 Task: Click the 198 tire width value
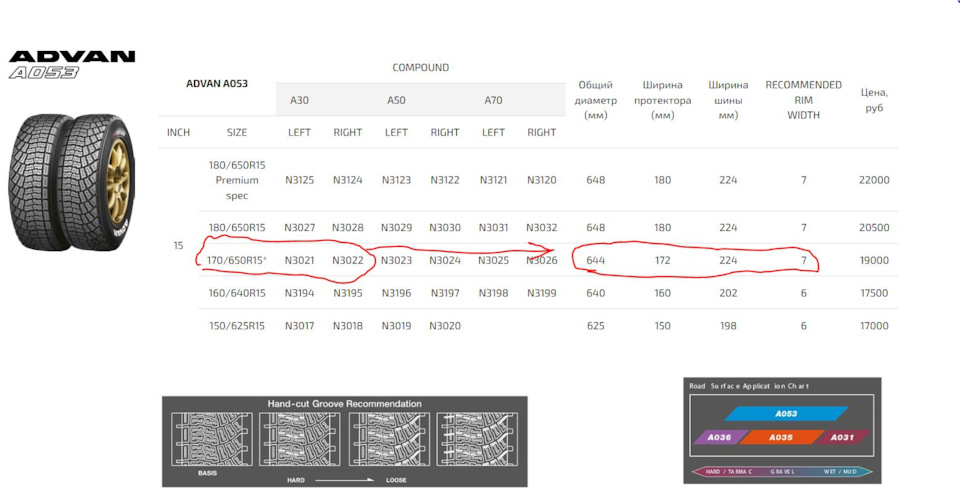pyautogui.click(x=728, y=326)
